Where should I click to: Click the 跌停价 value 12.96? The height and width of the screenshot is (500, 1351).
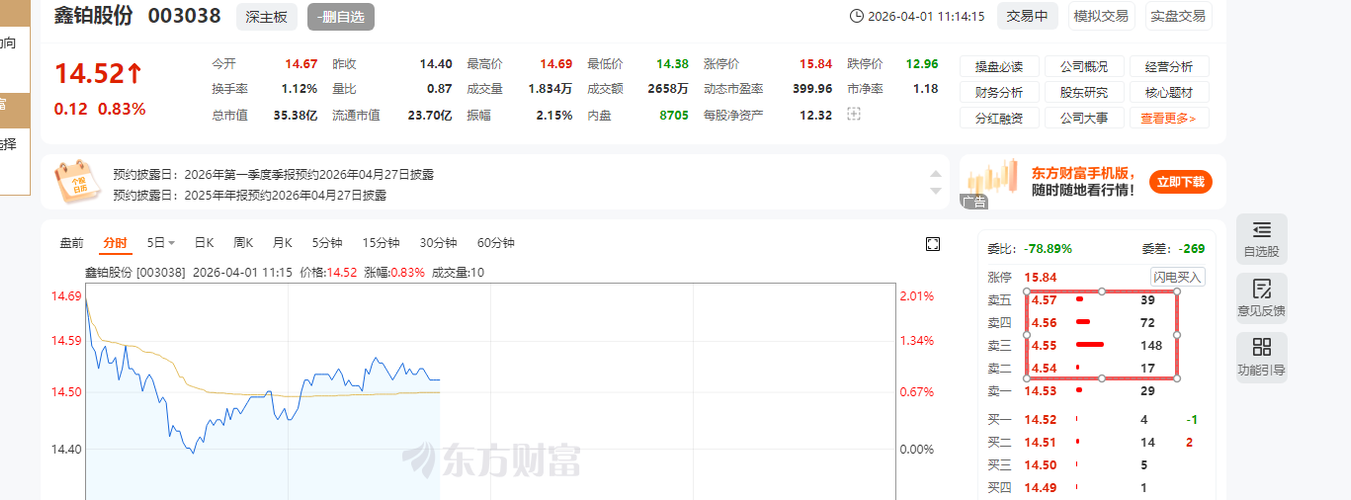(922, 63)
